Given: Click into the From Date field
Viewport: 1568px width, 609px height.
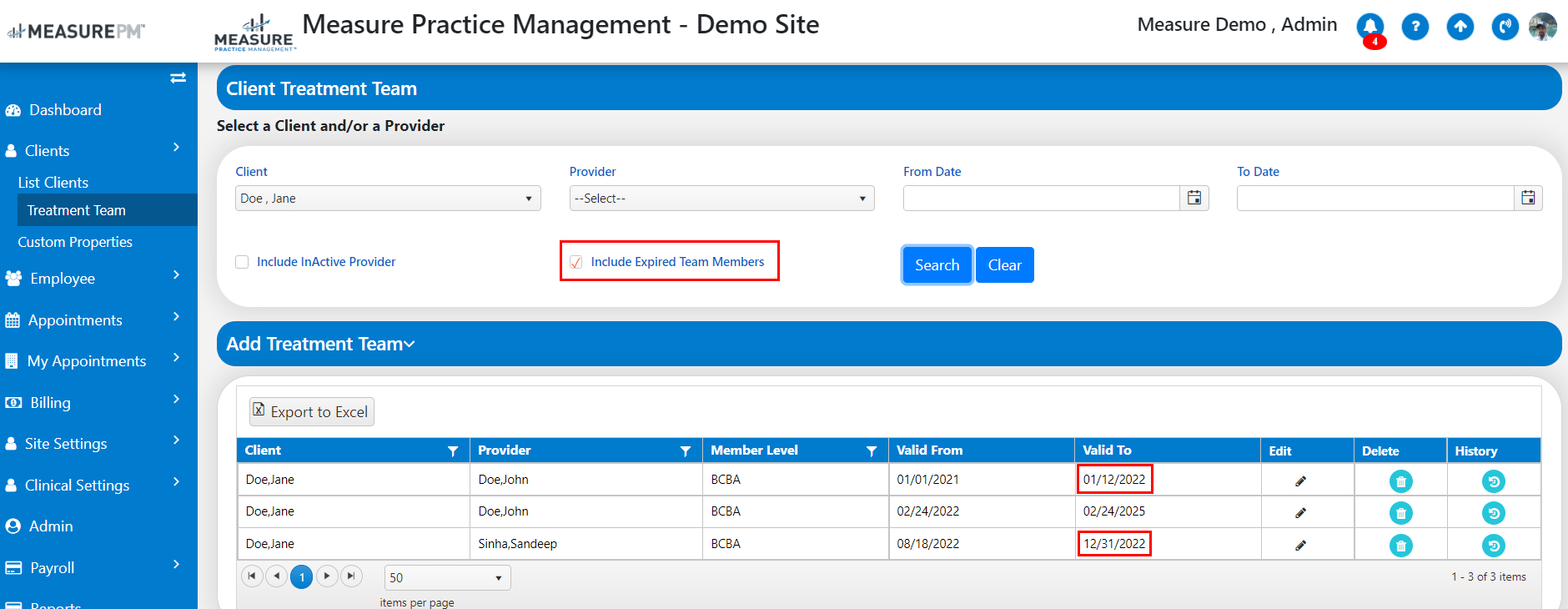Looking at the screenshot, I should (x=1042, y=198).
